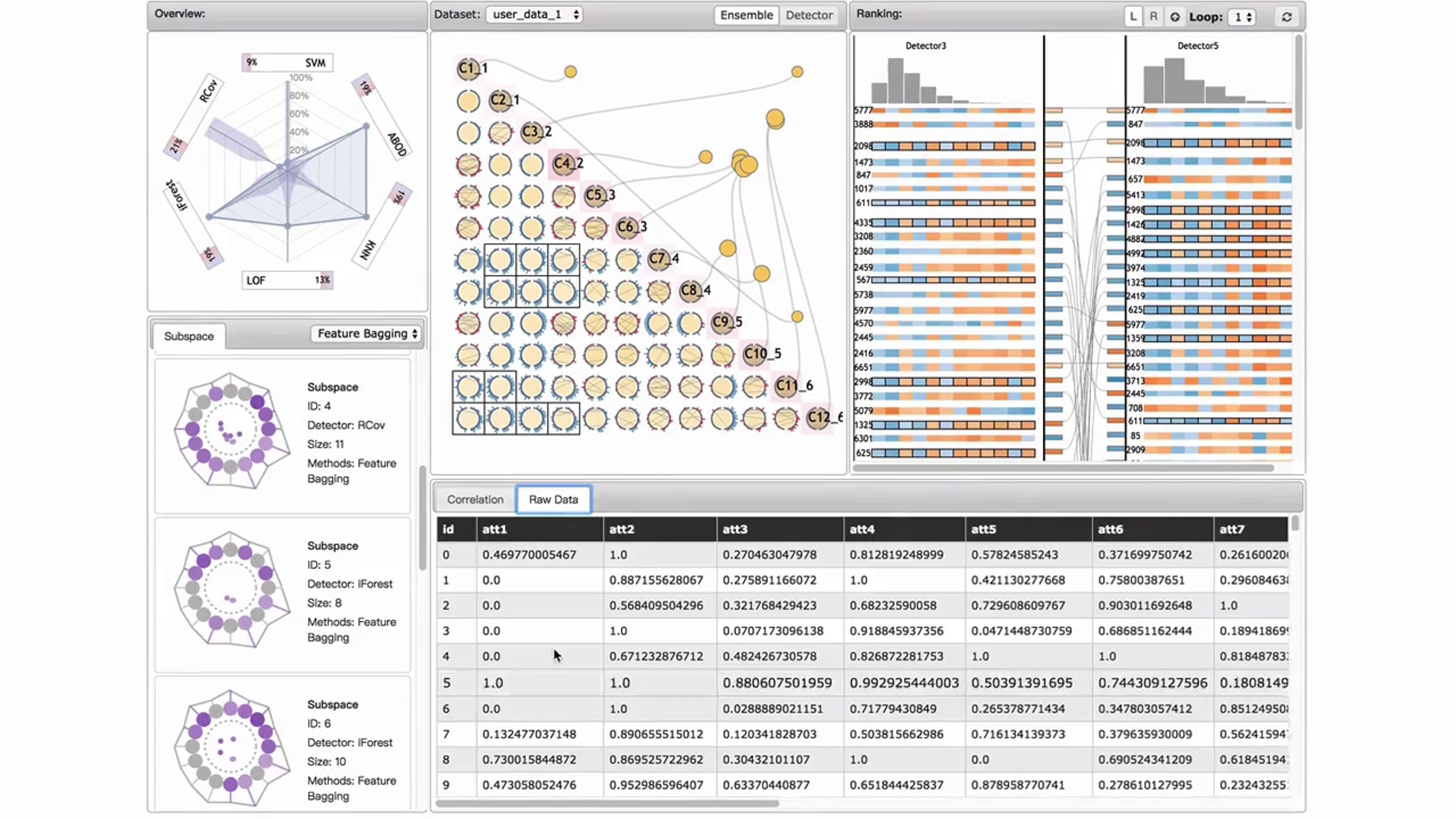
Task: Click the upload arrow circle icon beside Loop
Action: pyautogui.click(x=1175, y=17)
